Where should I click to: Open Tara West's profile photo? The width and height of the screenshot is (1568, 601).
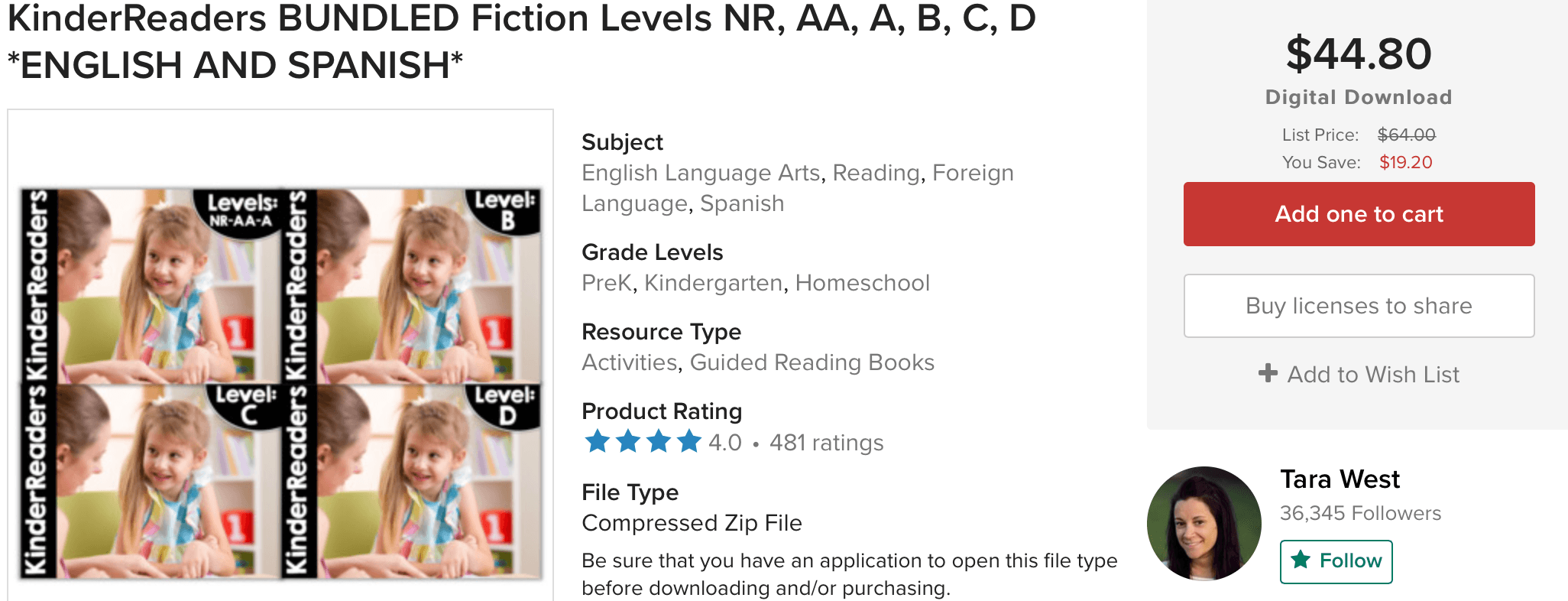click(x=1204, y=523)
